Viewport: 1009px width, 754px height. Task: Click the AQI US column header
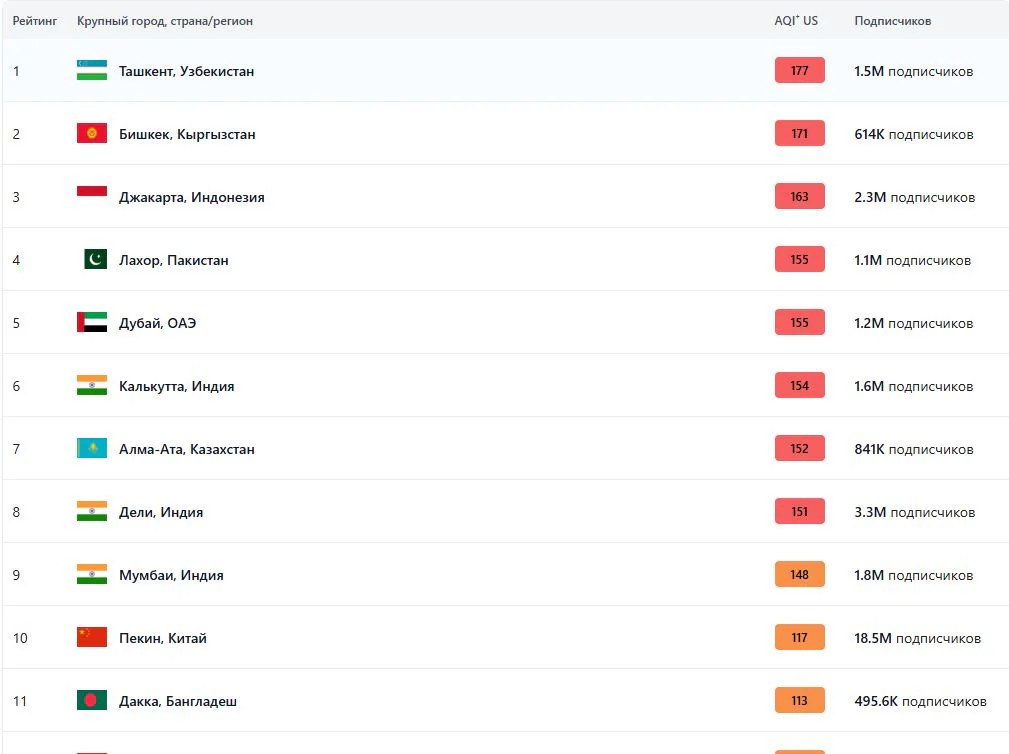796,21
